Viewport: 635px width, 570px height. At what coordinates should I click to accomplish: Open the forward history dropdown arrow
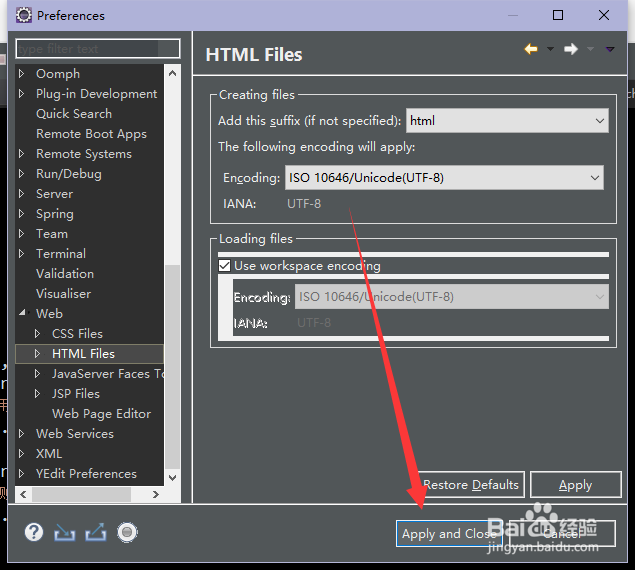click(x=590, y=49)
